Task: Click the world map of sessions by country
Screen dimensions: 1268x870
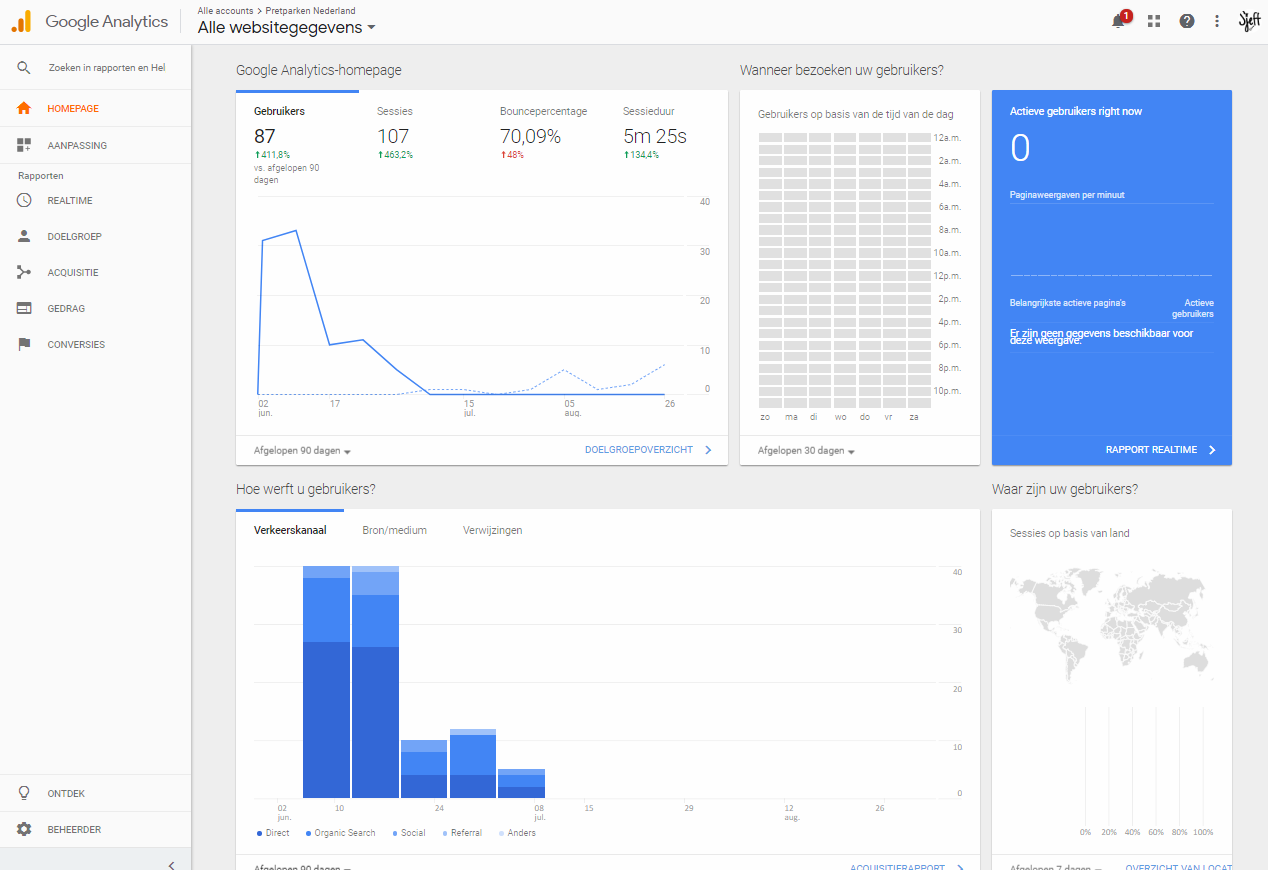Action: pos(1112,625)
